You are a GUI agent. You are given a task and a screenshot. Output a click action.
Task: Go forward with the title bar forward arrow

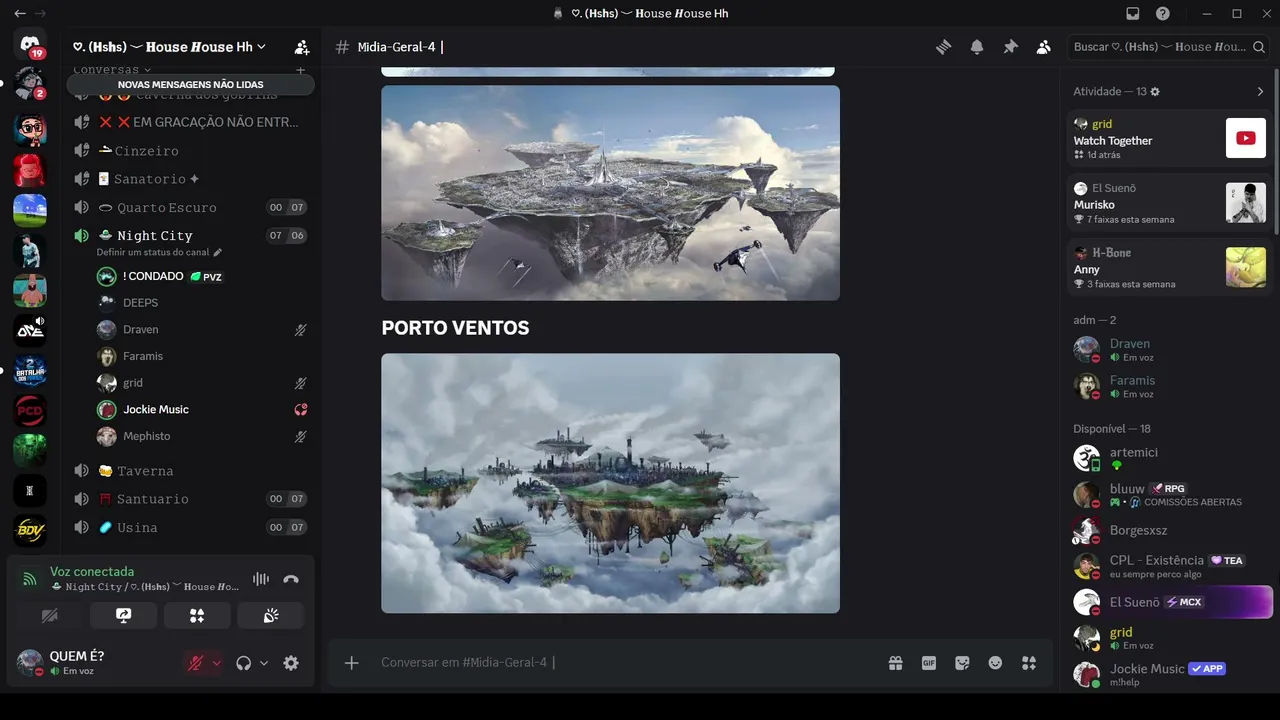pyautogui.click(x=40, y=14)
